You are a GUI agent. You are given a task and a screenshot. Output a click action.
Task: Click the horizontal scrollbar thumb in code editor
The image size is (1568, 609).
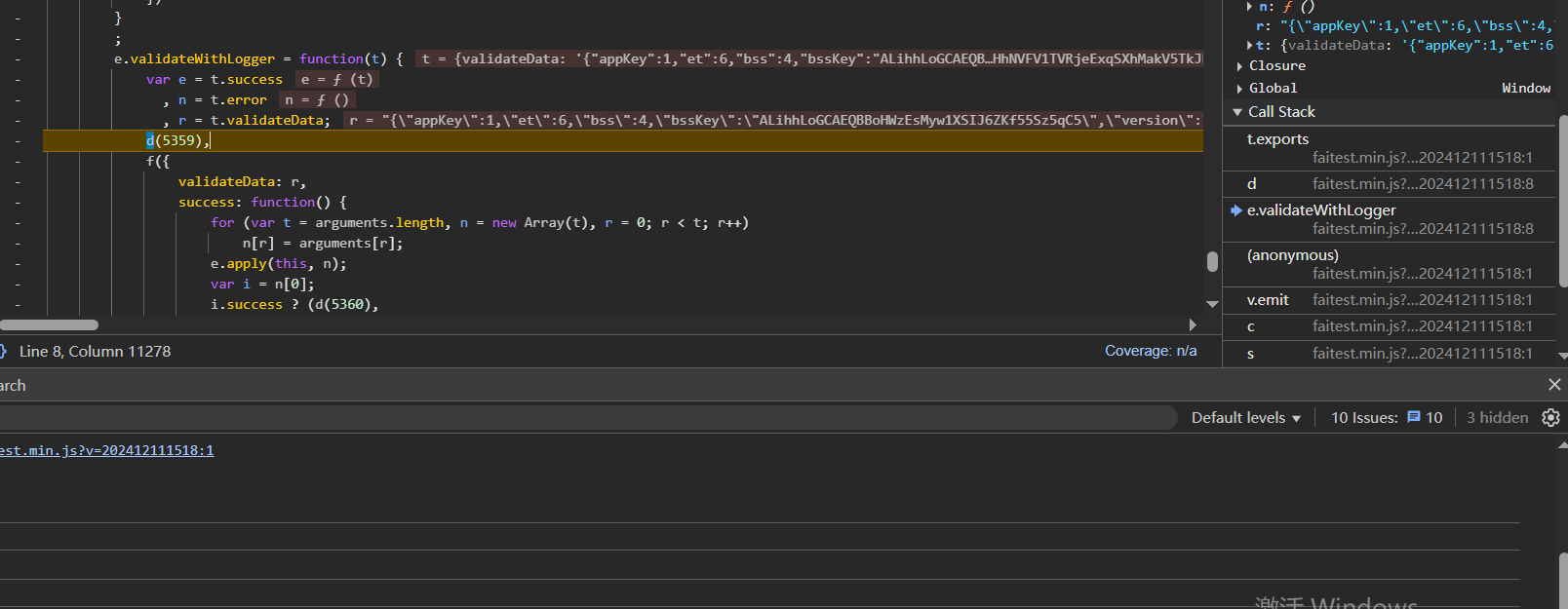tap(49, 324)
